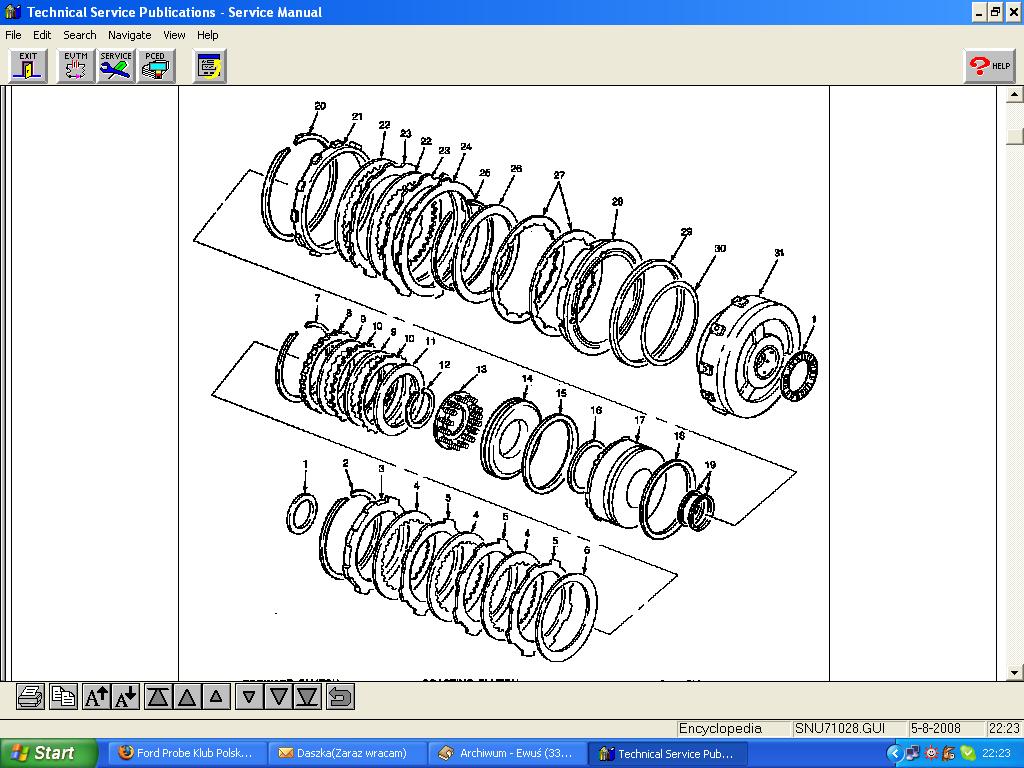Open the Search menu

coord(80,35)
